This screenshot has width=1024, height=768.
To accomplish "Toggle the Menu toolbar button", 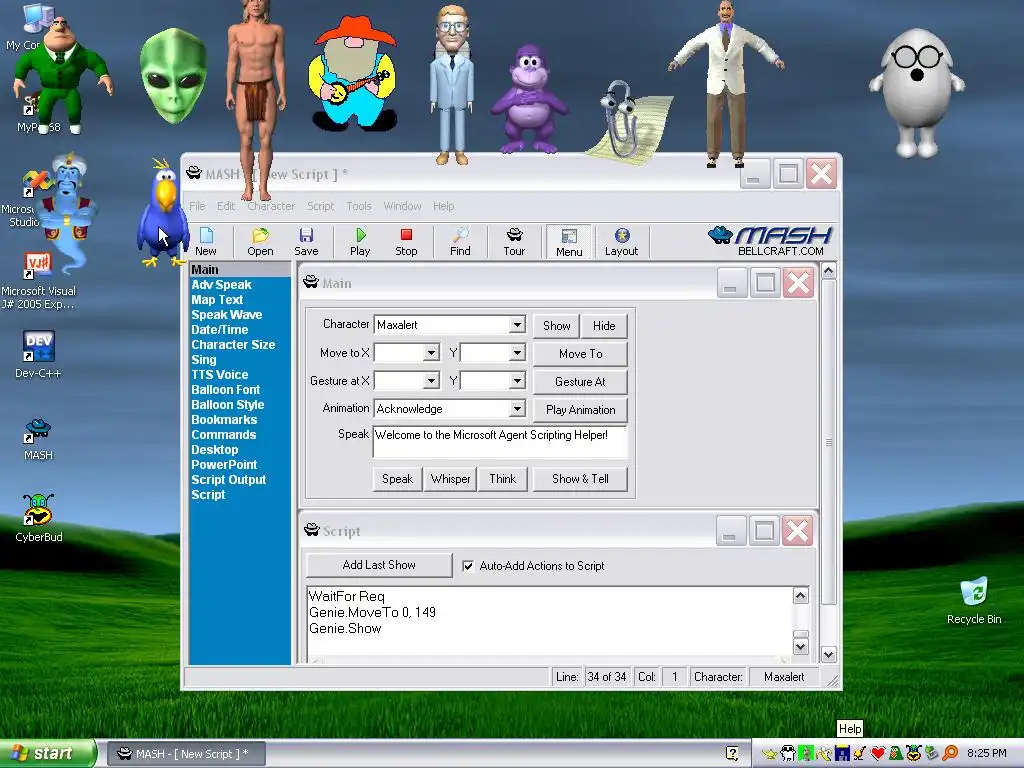I will [x=569, y=242].
